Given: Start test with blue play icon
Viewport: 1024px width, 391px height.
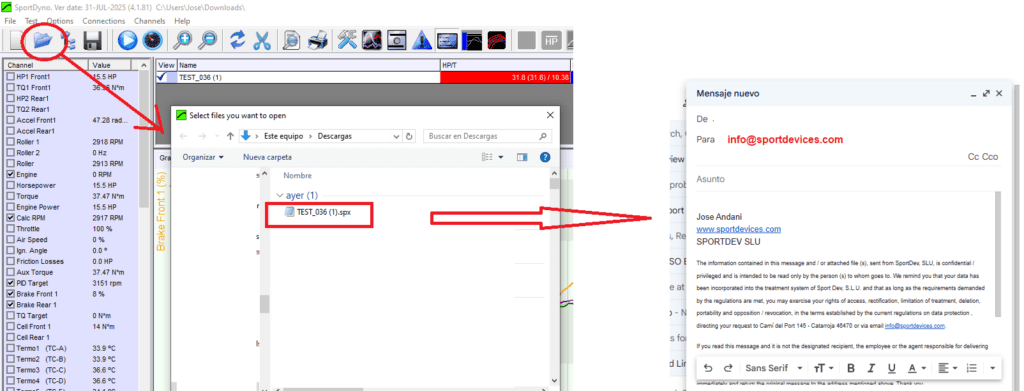Looking at the screenshot, I should 127,40.
